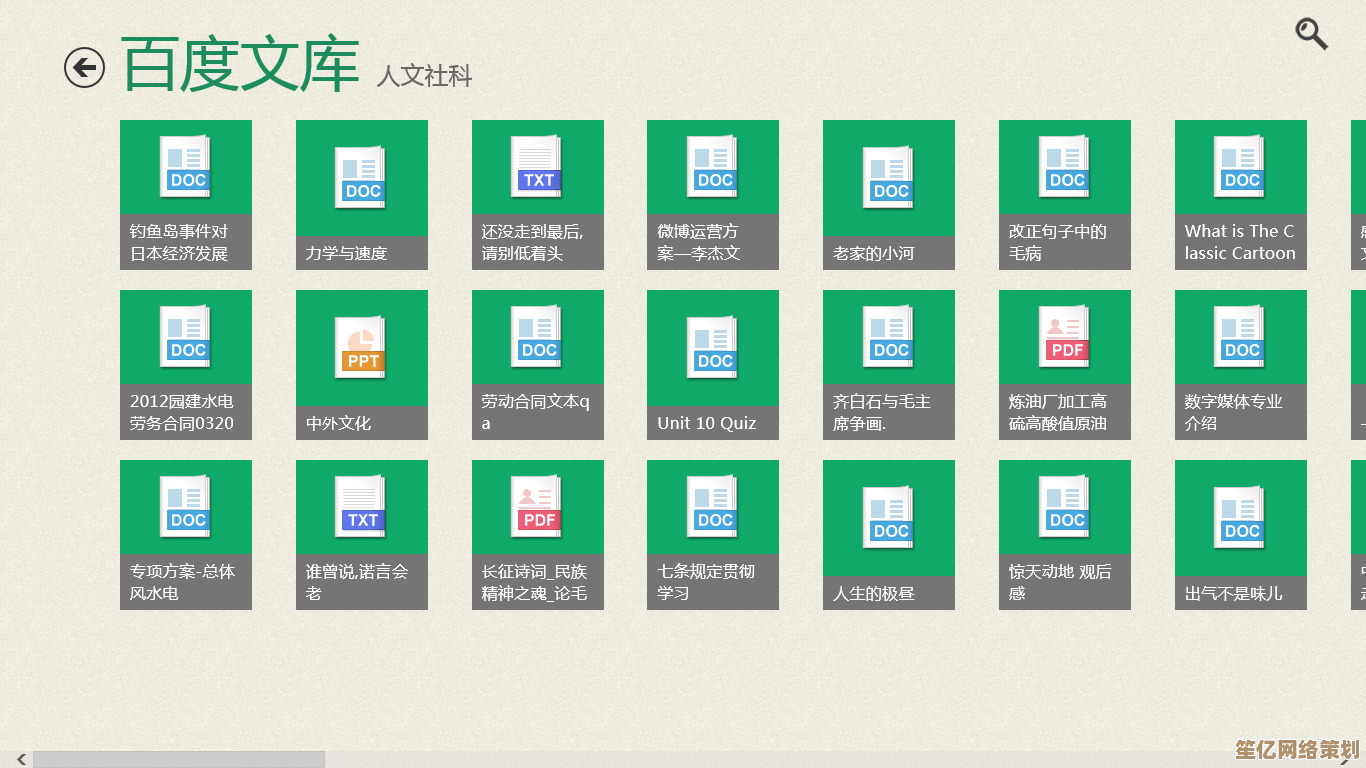Viewport: 1366px width, 768px height.
Task: Click the title text 人生的极昼
Action: click(x=873, y=593)
